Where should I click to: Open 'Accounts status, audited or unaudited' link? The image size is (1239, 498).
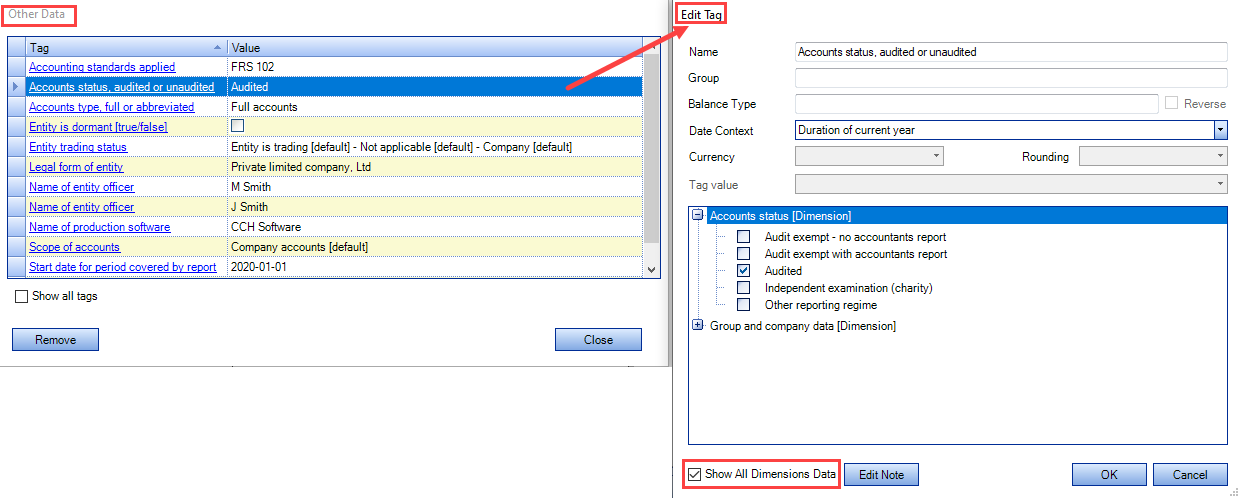(x=121, y=87)
